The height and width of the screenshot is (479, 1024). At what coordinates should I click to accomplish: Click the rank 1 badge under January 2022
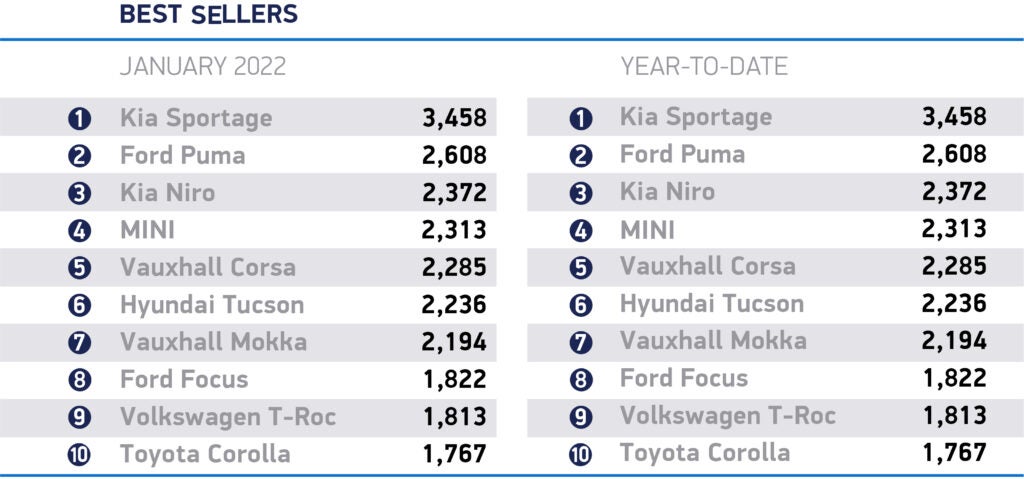(81, 119)
